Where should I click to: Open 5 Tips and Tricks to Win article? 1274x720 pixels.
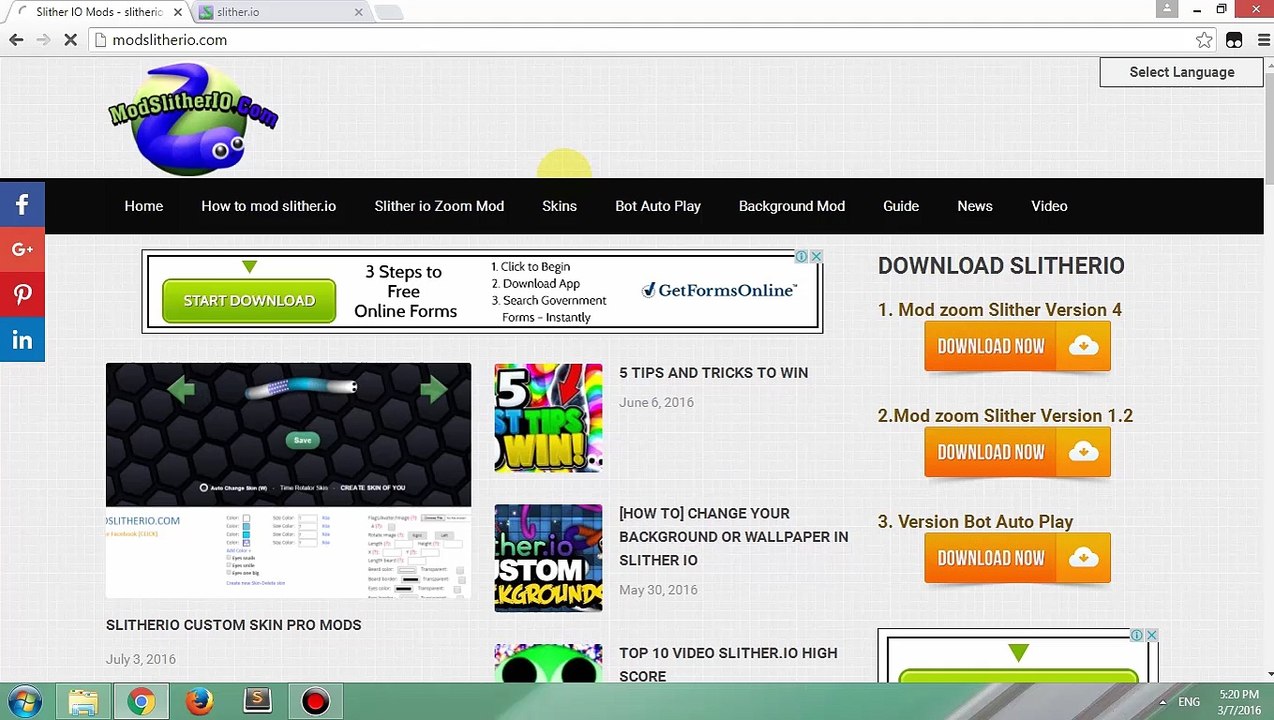tap(713, 372)
